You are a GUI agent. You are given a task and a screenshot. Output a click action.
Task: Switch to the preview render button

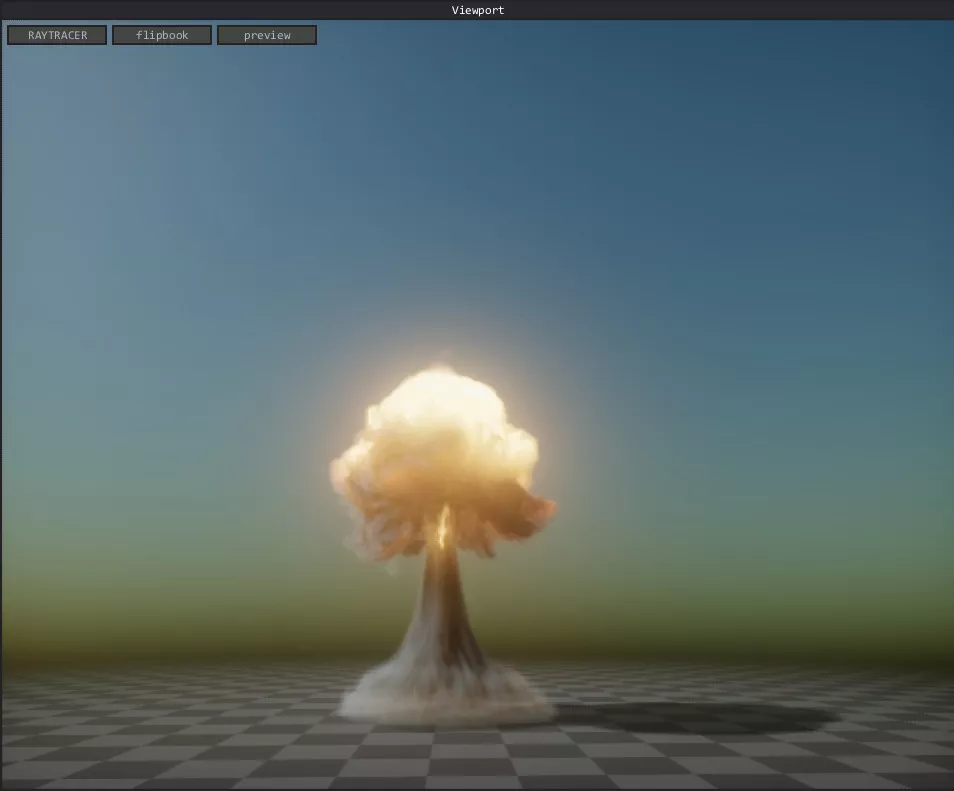(267, 35)
